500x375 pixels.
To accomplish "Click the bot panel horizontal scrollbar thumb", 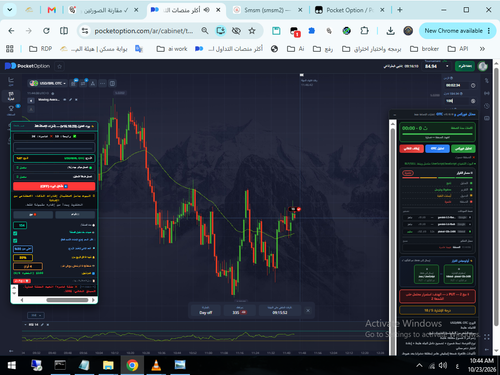I will [x=67, y=300].
